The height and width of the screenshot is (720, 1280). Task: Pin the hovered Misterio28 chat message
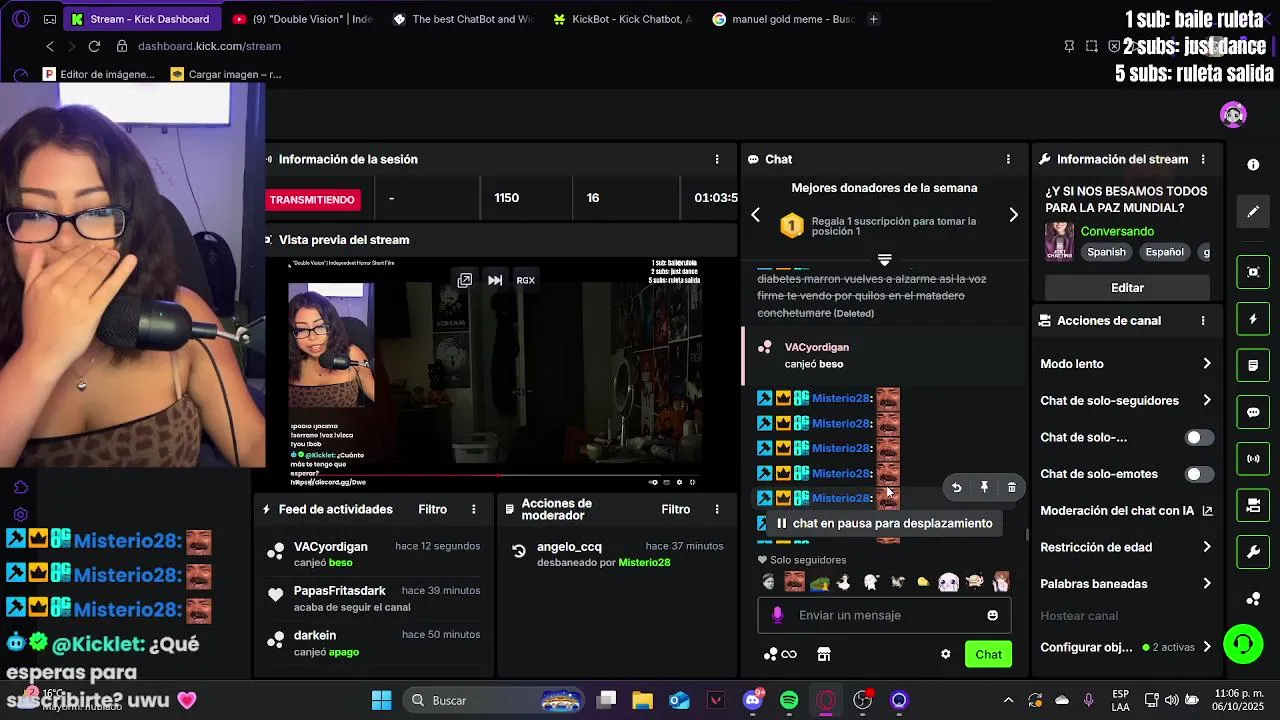[984, 487]
